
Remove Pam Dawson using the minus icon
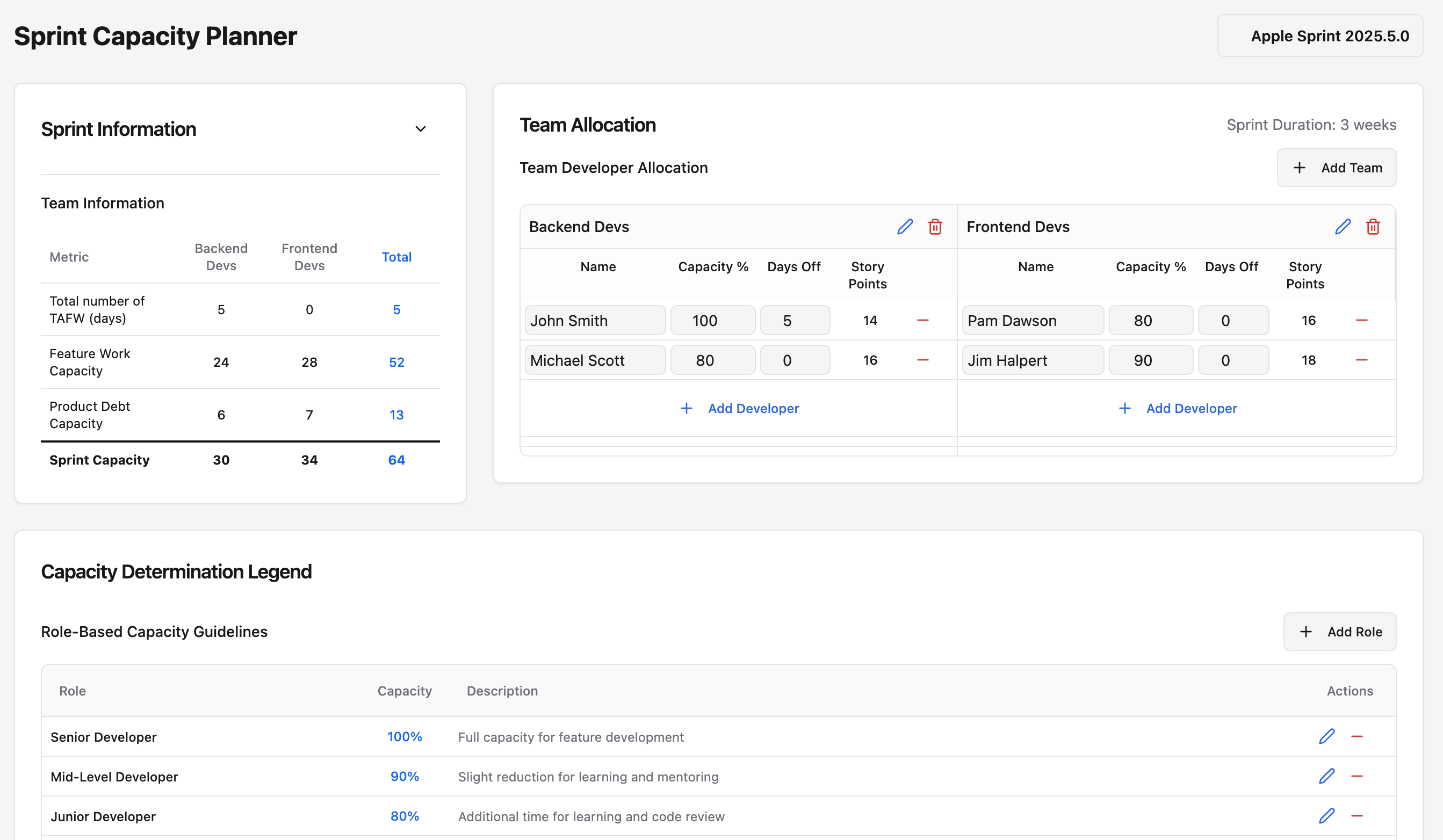click(x=1362, y=320)
